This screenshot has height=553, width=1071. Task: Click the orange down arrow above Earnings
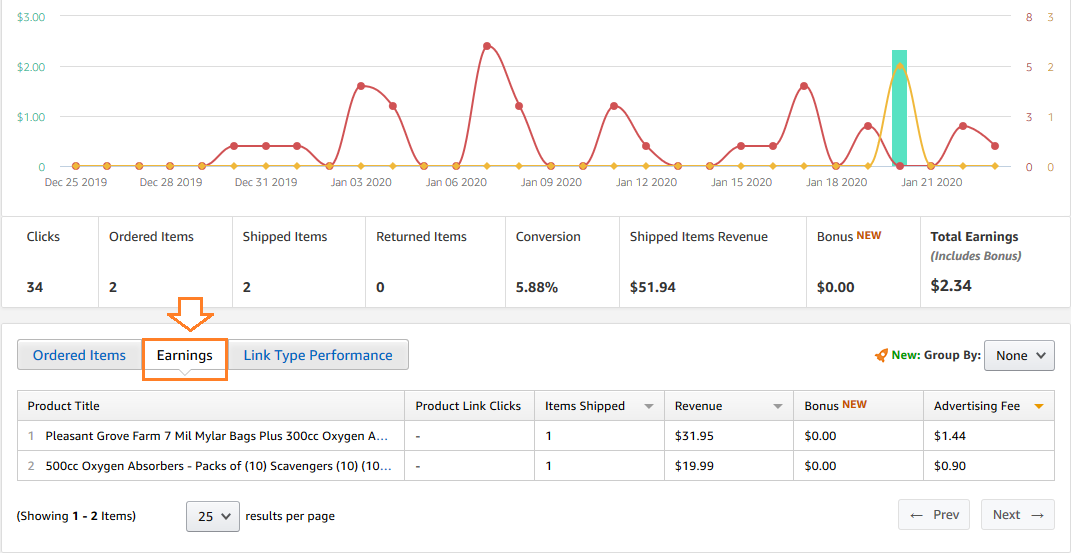click(x=191, y=314)
